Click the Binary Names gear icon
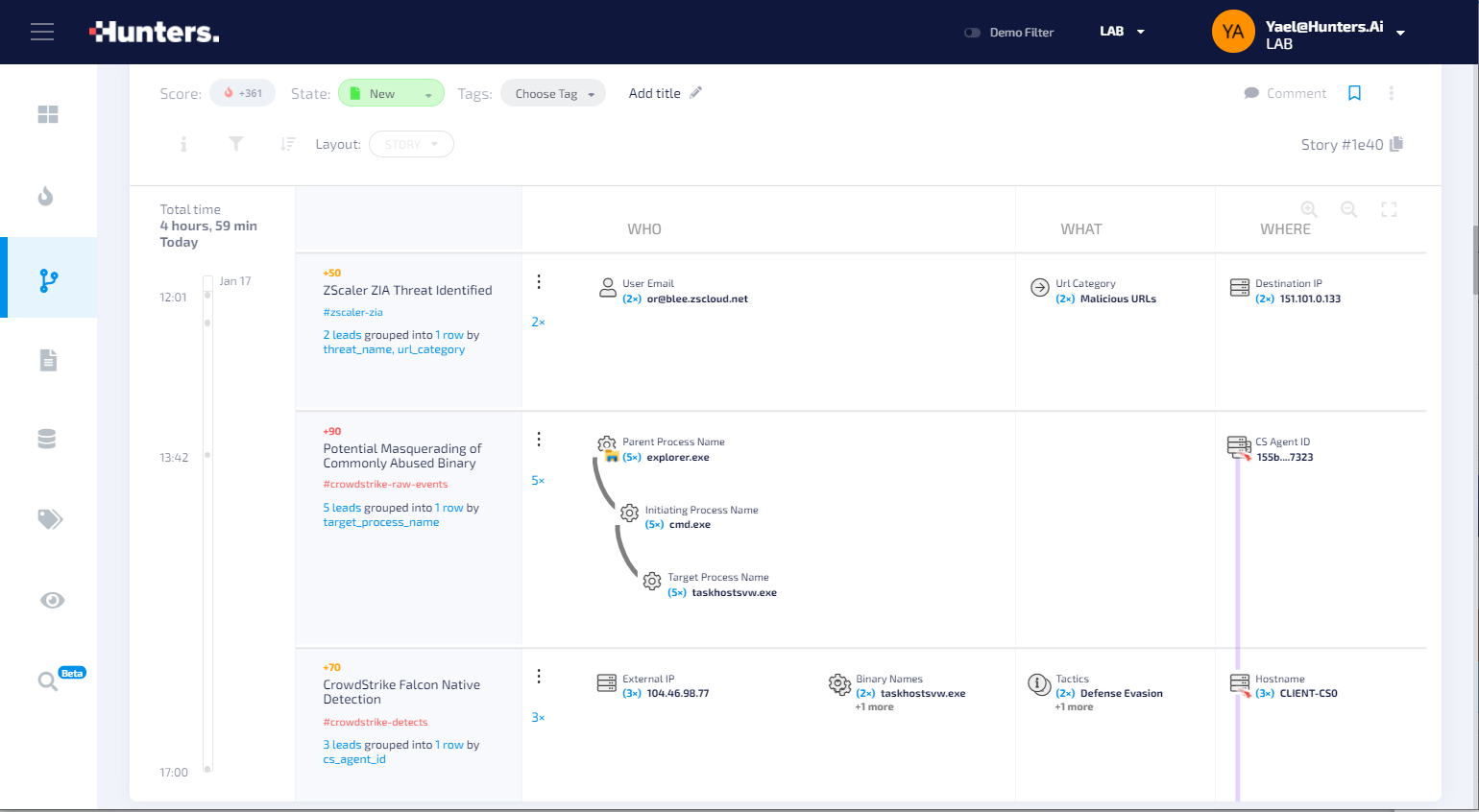 coord(839,684)
